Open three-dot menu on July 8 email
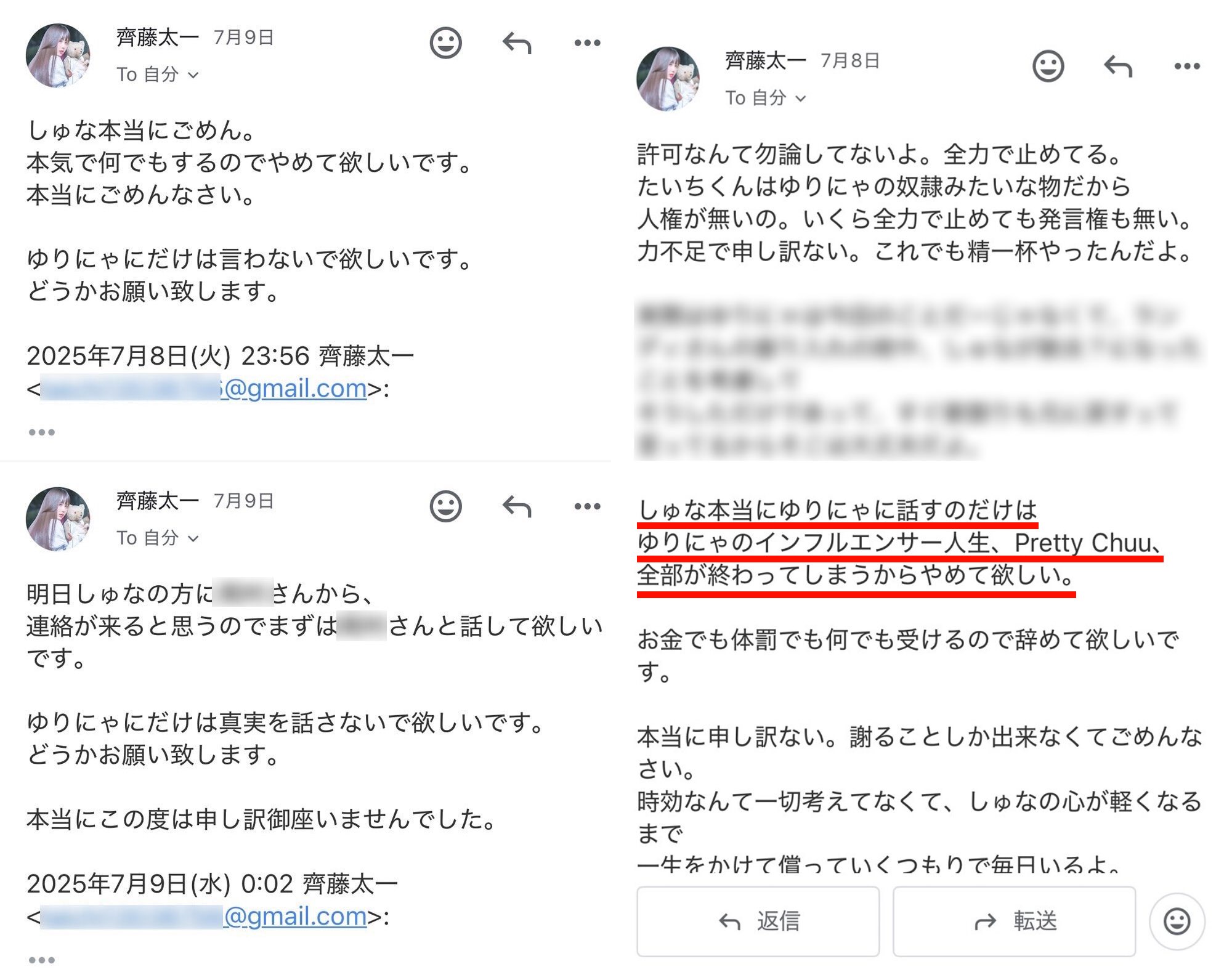This screenshot has width=1232, height=972. click(1187, 66)
